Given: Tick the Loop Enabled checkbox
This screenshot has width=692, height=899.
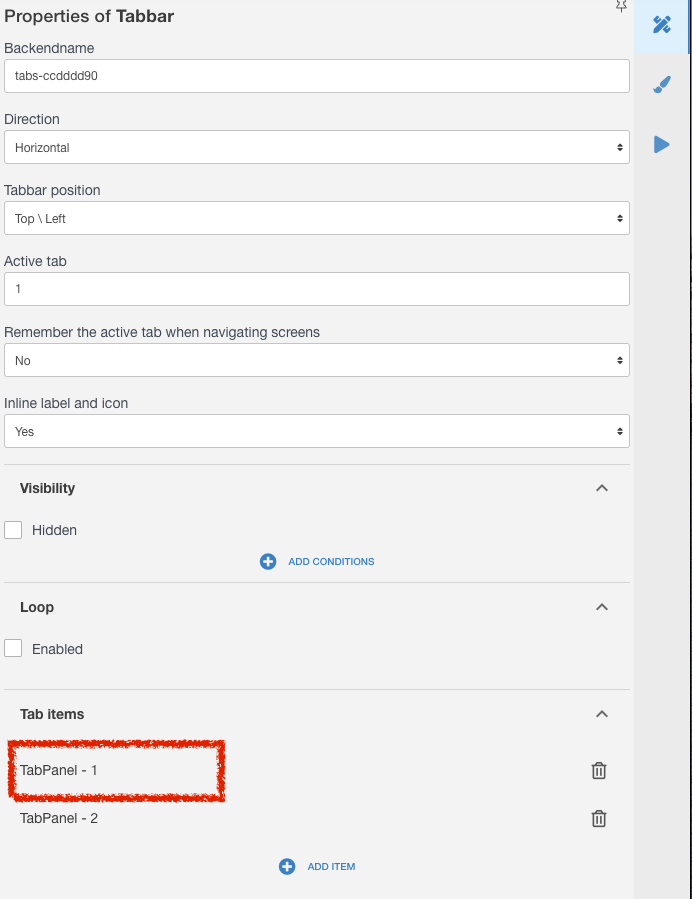Looking at the screenshot, I should tap(13, 648).
